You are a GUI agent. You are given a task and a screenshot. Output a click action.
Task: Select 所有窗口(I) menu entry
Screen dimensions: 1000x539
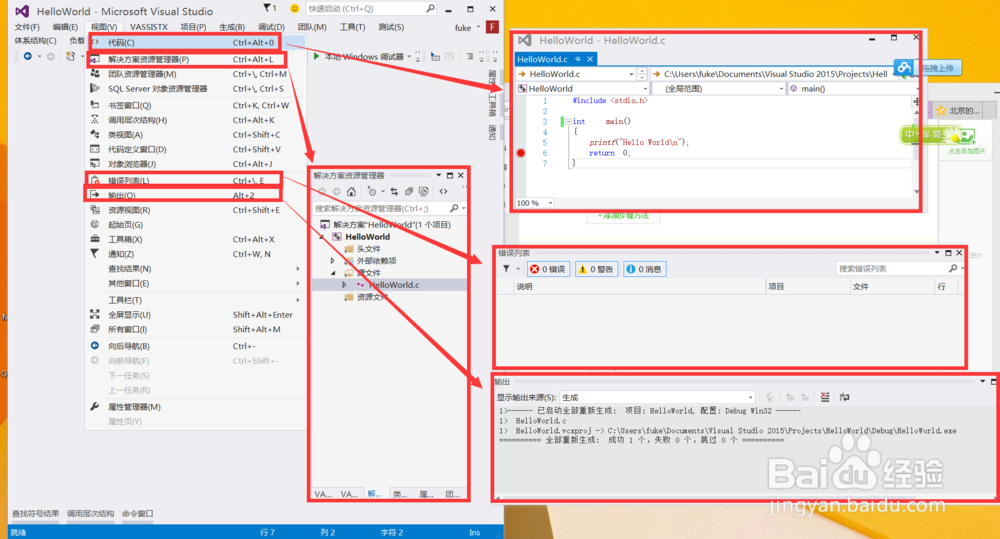pos(195,329)
